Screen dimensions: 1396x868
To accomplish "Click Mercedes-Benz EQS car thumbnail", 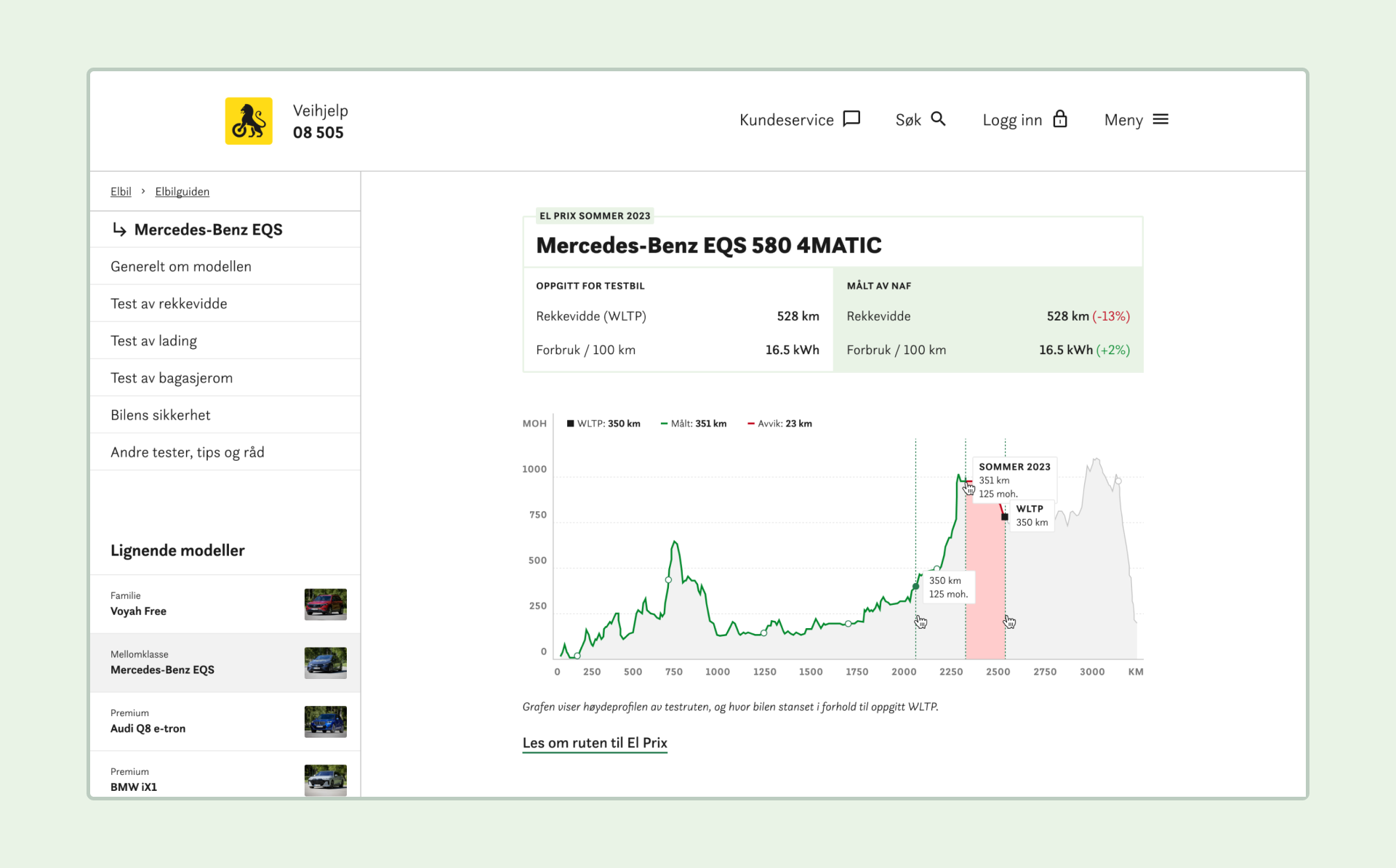I will (x=325, y=663).
